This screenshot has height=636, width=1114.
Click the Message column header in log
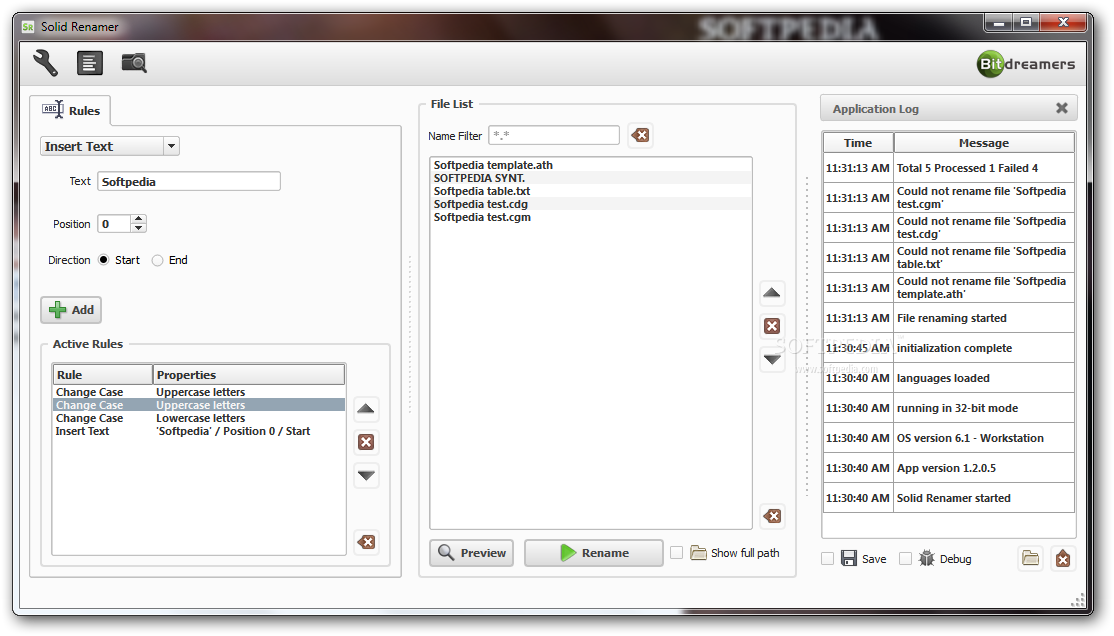[984, 143]
